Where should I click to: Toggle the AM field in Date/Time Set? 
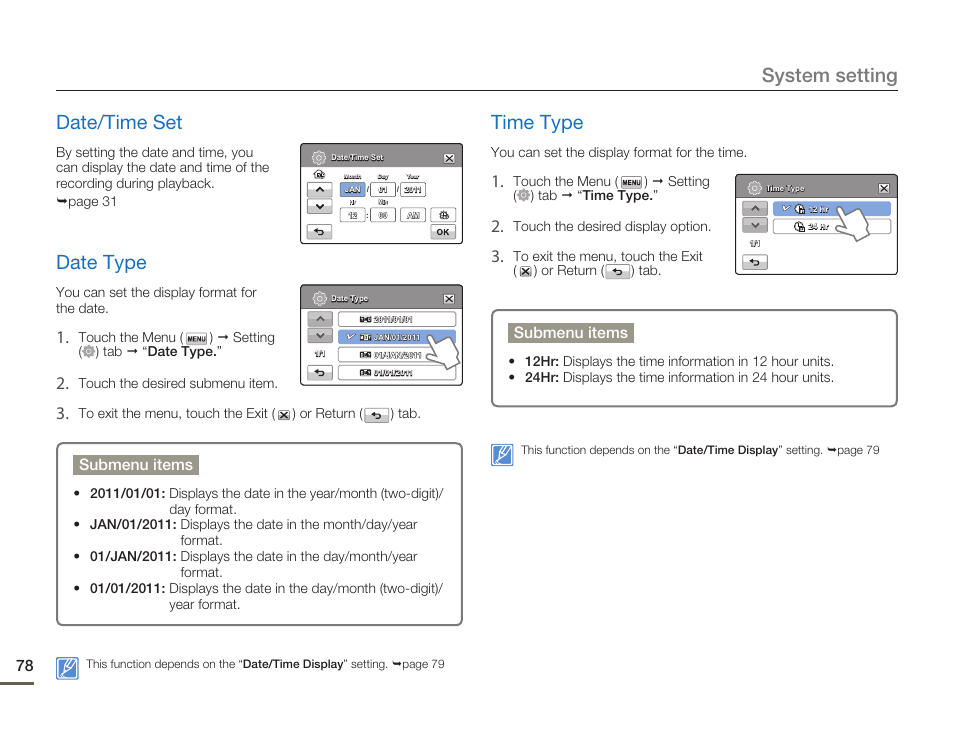pos(413,215)
